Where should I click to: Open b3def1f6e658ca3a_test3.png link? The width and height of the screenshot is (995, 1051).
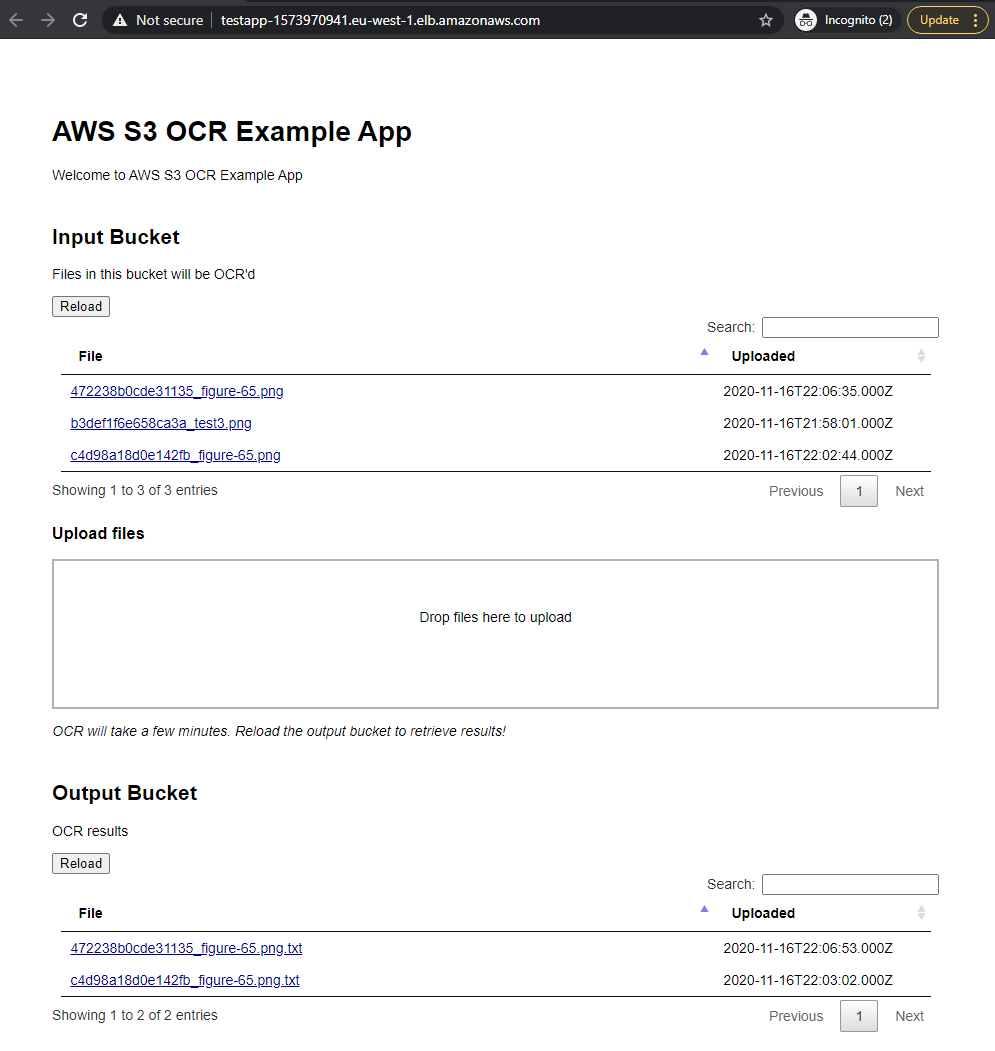[161, 423]
